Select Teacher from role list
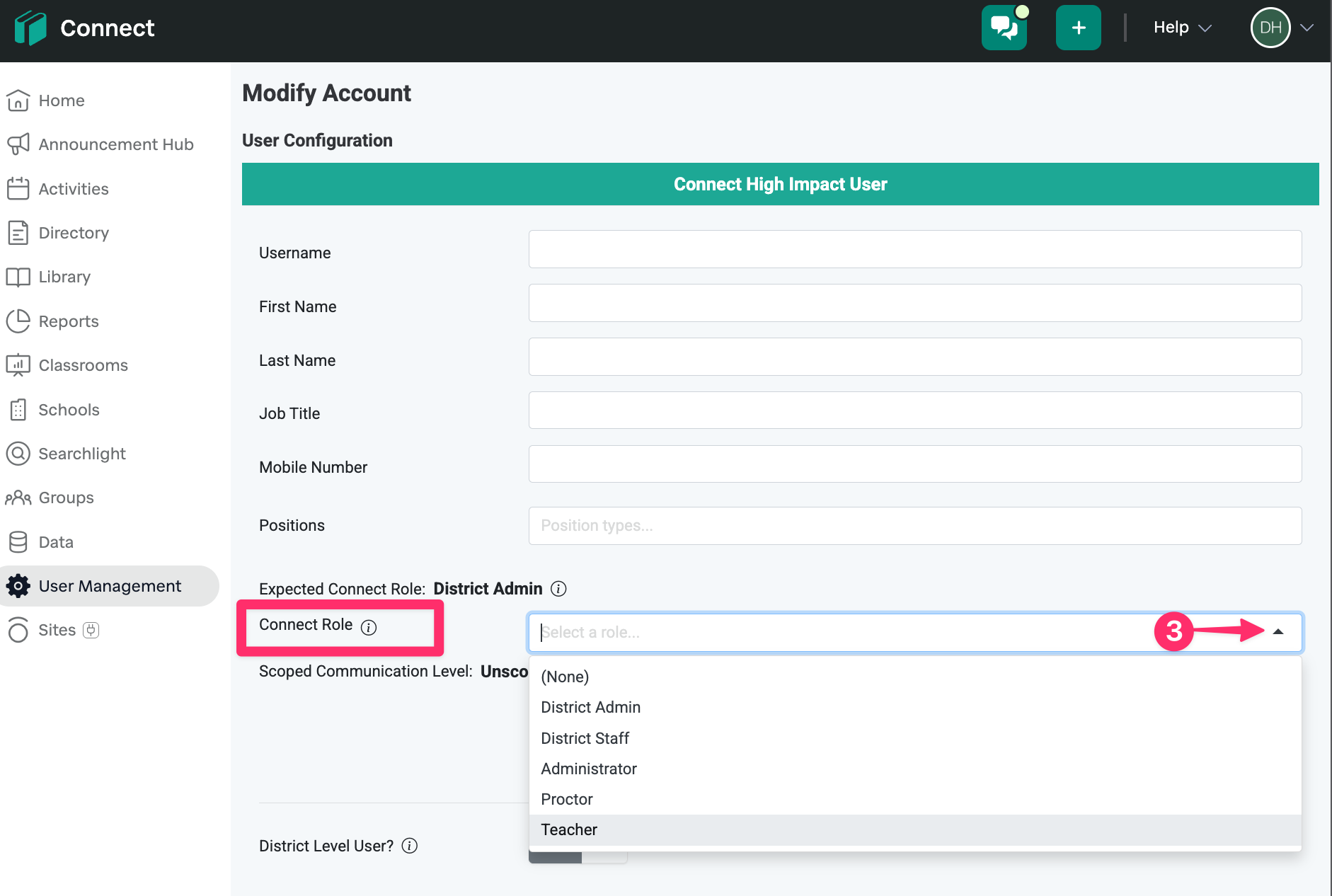This screenshot has width=1332, height=896. [569, 829]
